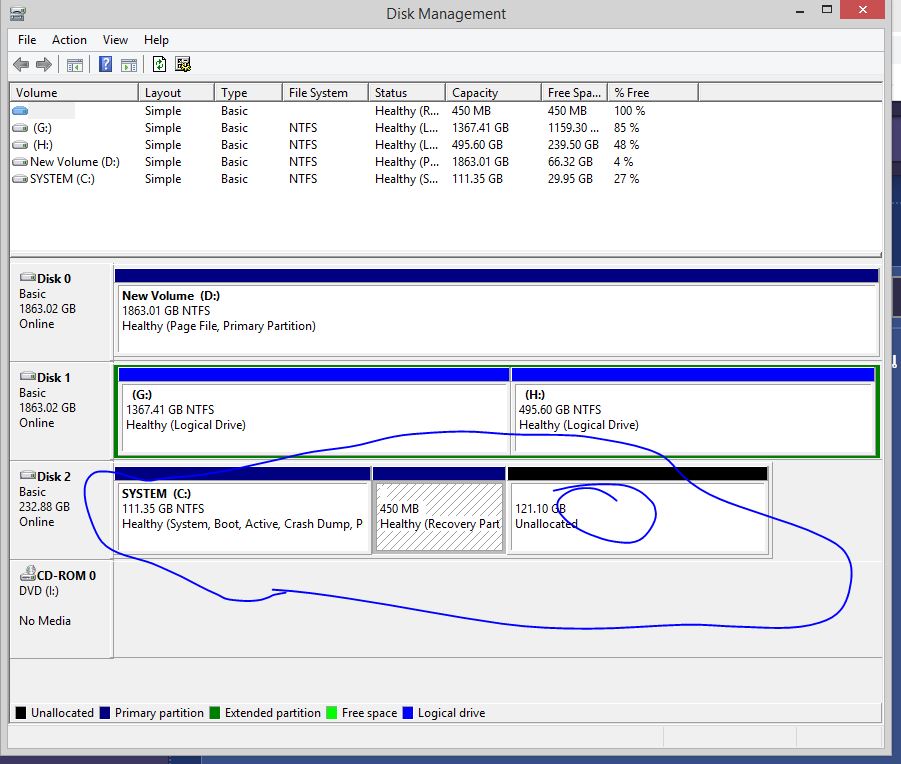Open Help using the blue question mark icon
Screen dimensions: 901x764
105,64
